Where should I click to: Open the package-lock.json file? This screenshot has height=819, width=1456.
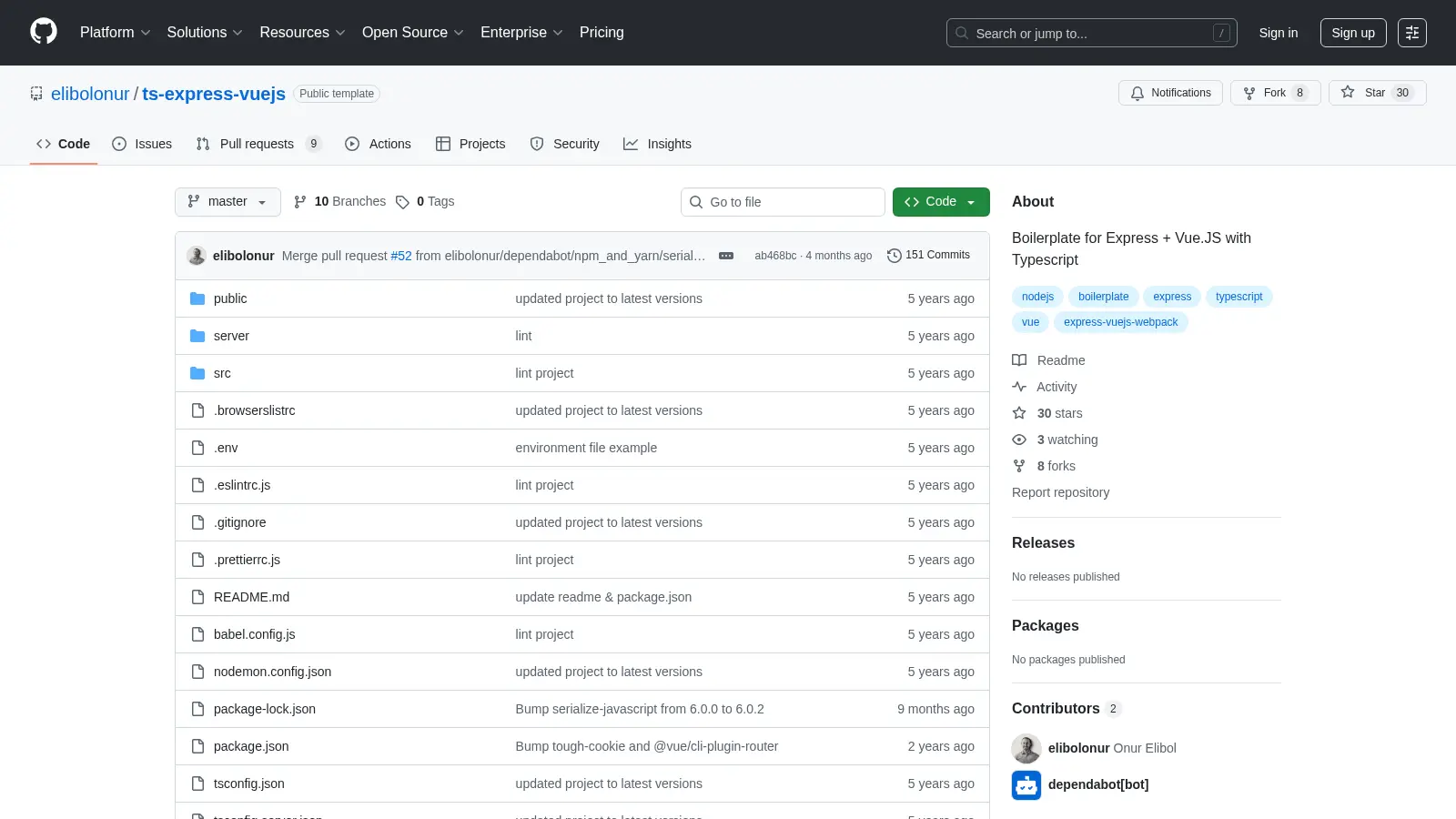[265, 709]
